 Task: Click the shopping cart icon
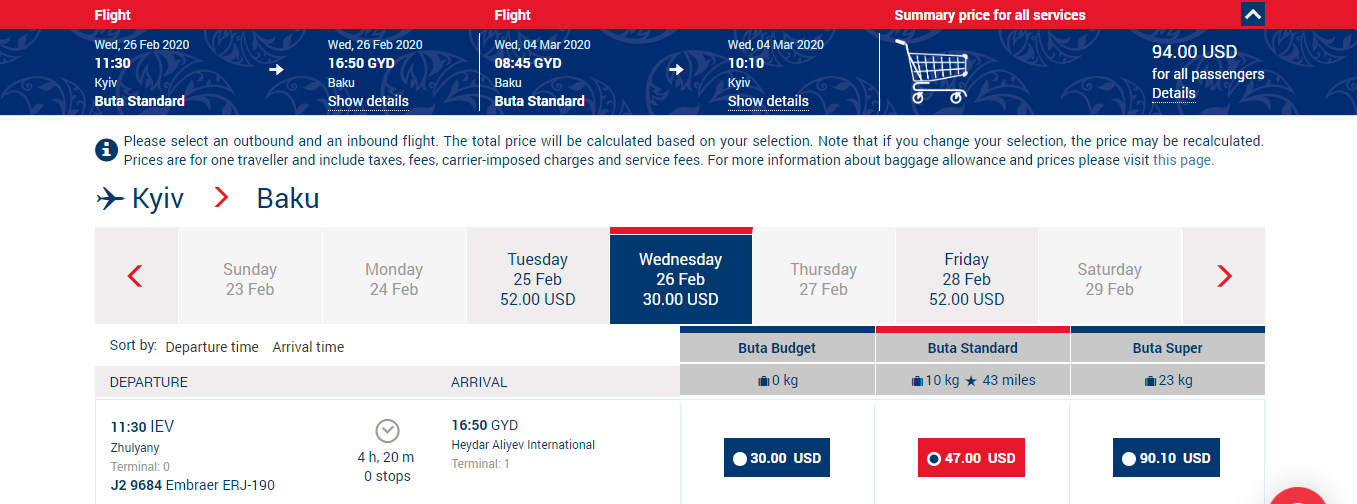coord(932,72)
